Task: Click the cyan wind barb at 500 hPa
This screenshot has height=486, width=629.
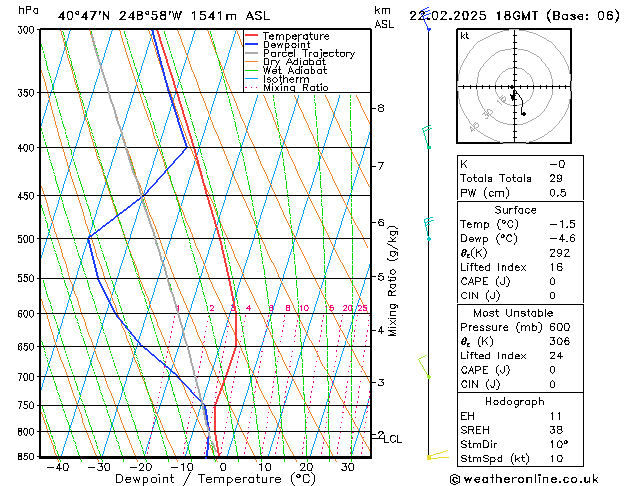Action: [x=428, y=229]
